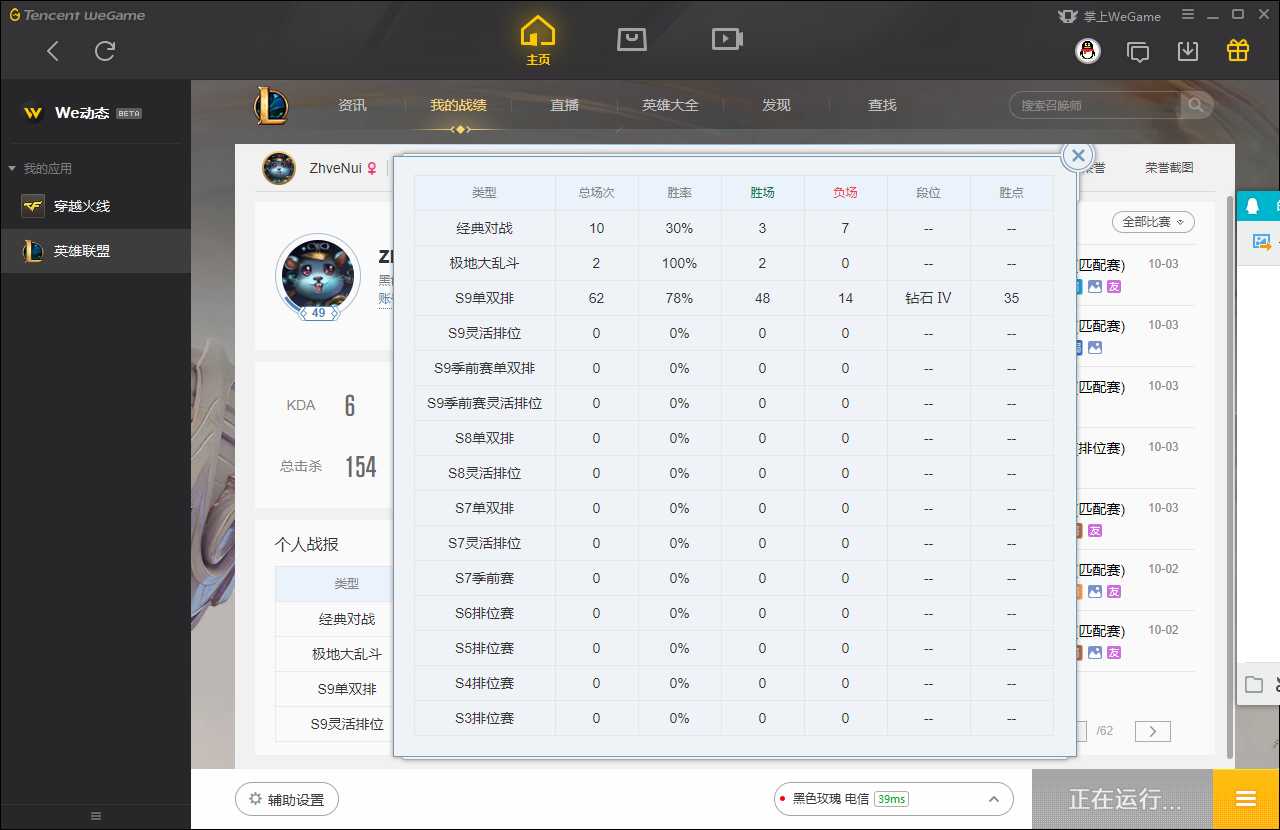1280x830 pixels.
Task: Open the QQ penguin avatar
Action: 1088,51
